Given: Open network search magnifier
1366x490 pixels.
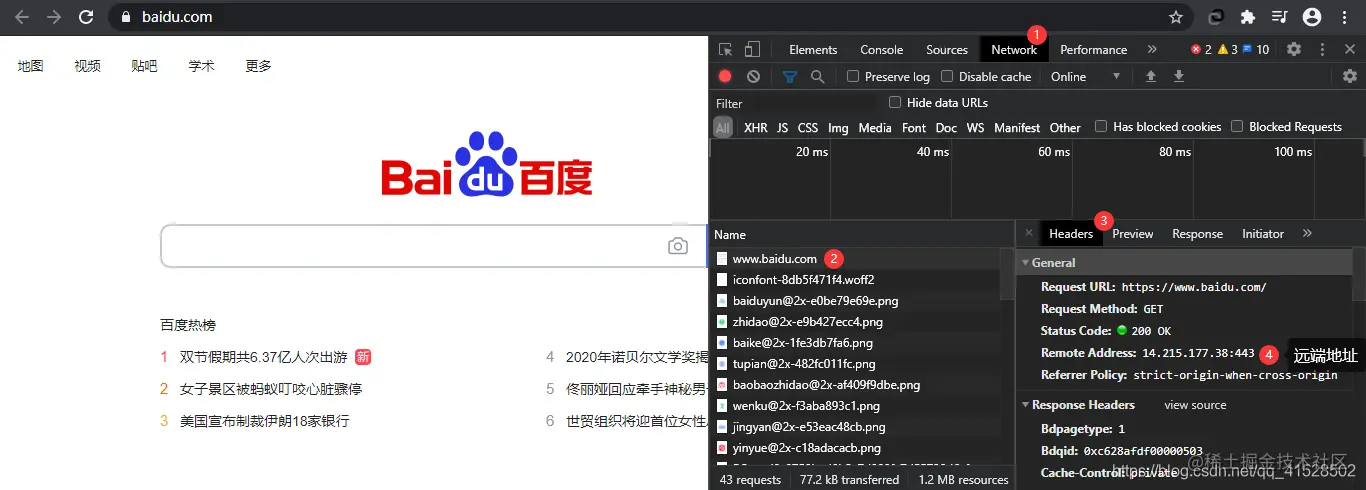Looking at the screenshot, I should click(818, 76).
